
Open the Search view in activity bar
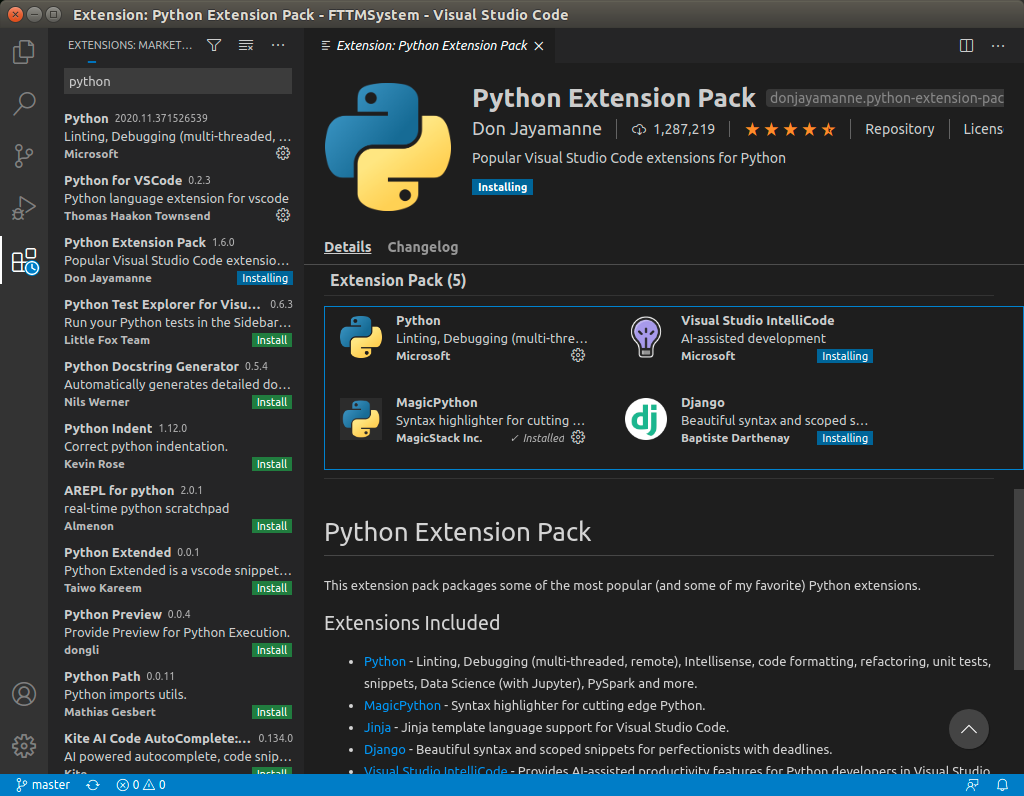(x=24, y=103)
